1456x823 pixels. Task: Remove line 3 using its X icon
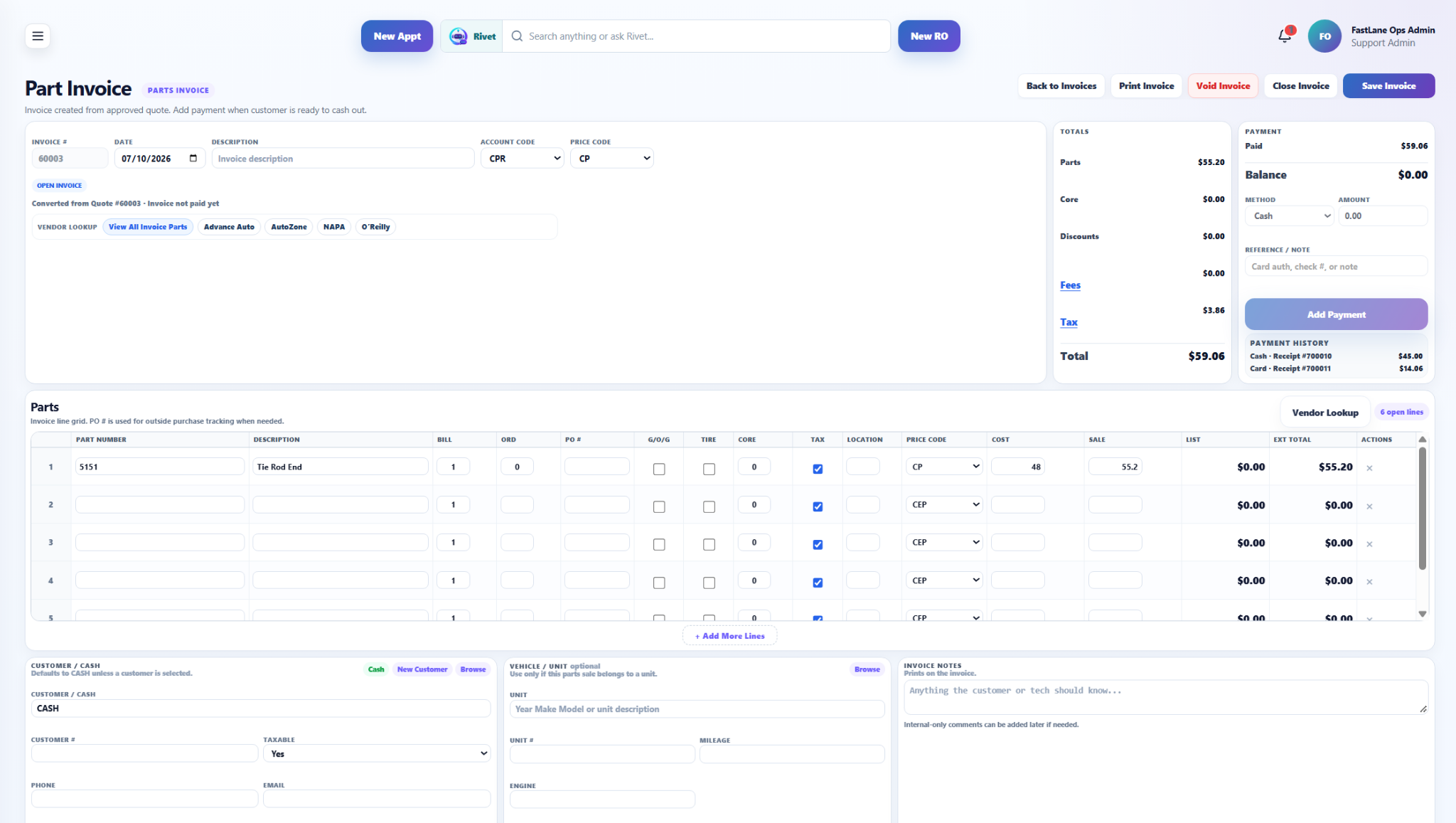pyautogui.click(x=1369, y=544)
